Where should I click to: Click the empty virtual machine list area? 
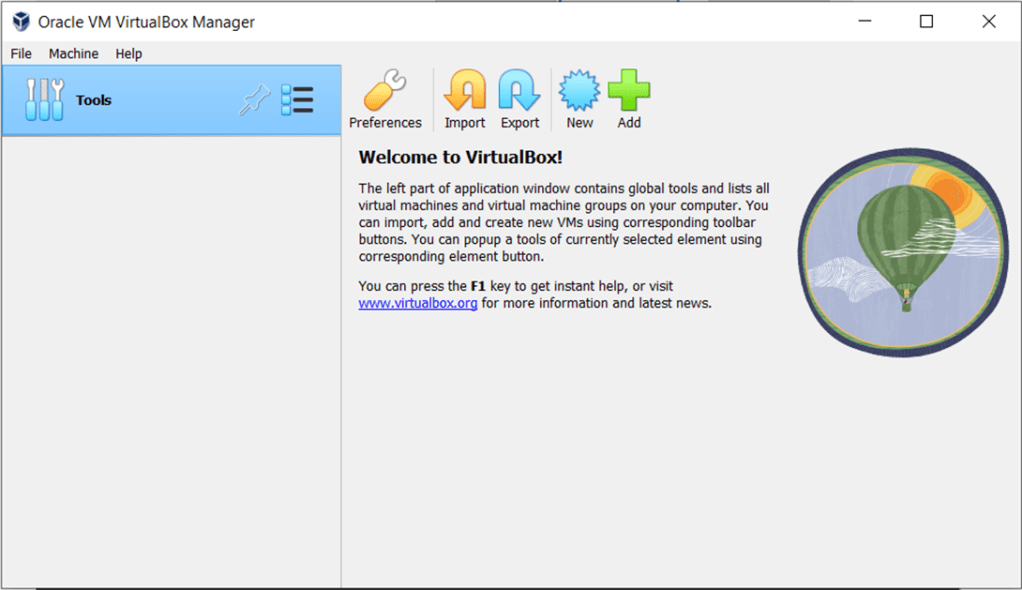coord(170,360)
